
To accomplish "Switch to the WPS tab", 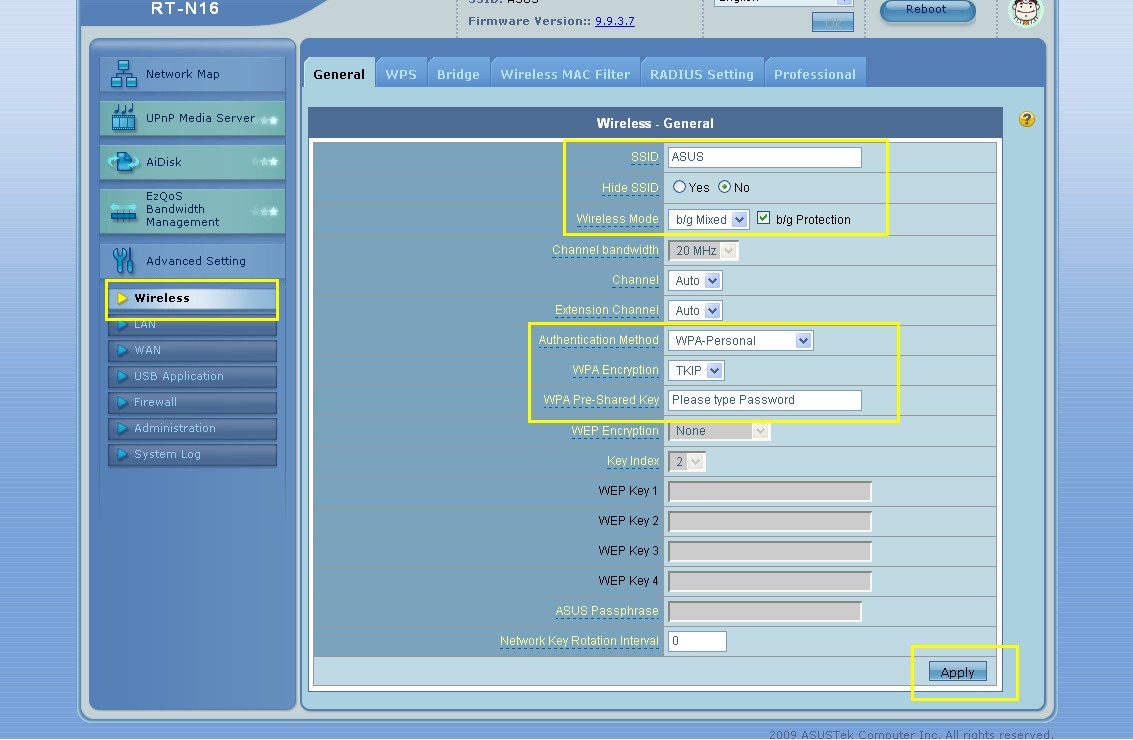I will point(401,74).
